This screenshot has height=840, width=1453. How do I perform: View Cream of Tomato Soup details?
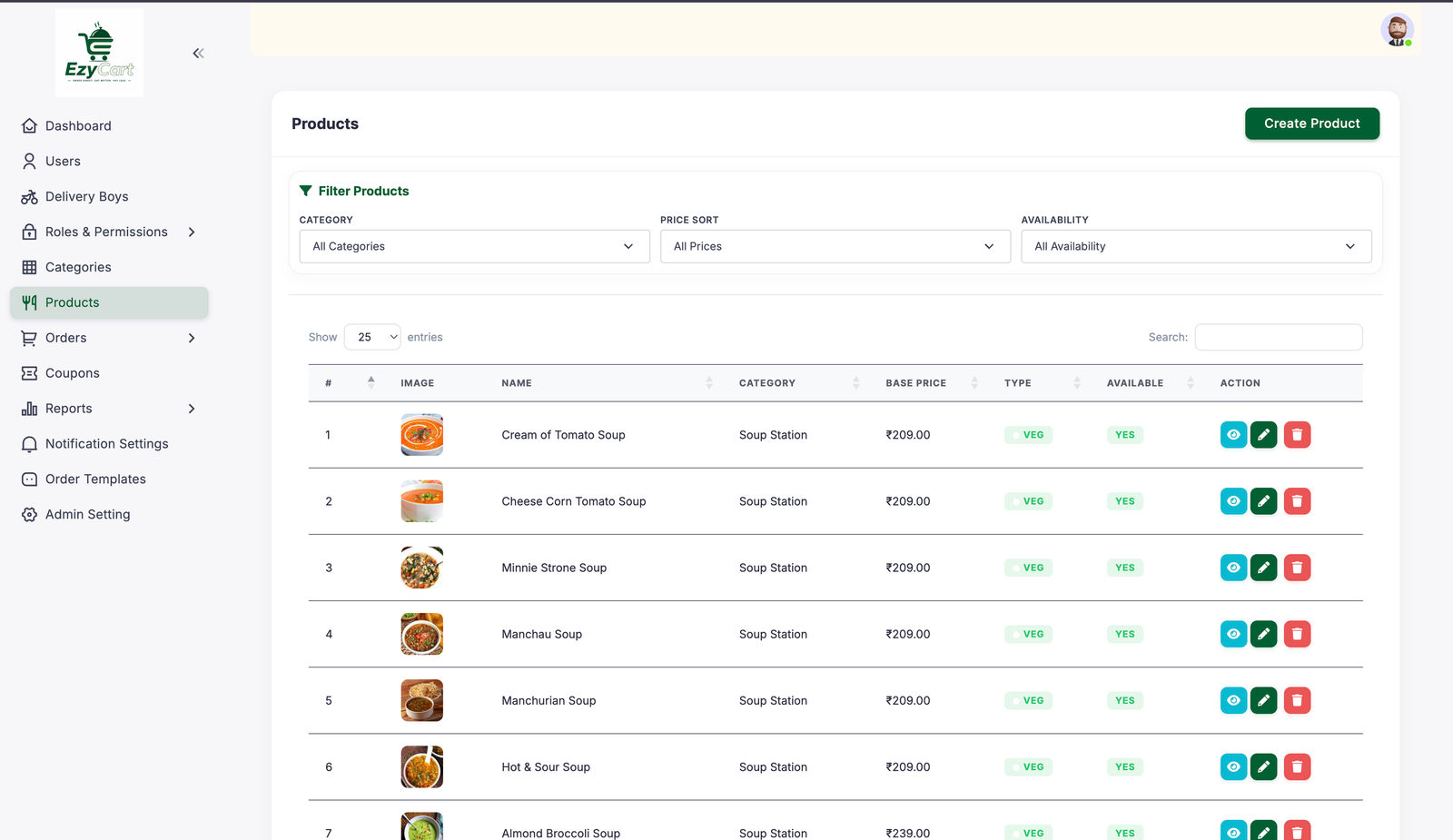(1233, 435)
